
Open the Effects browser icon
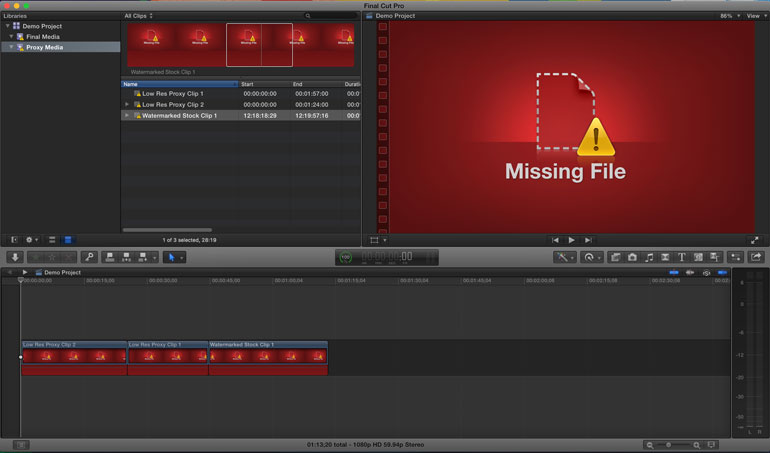615,257
